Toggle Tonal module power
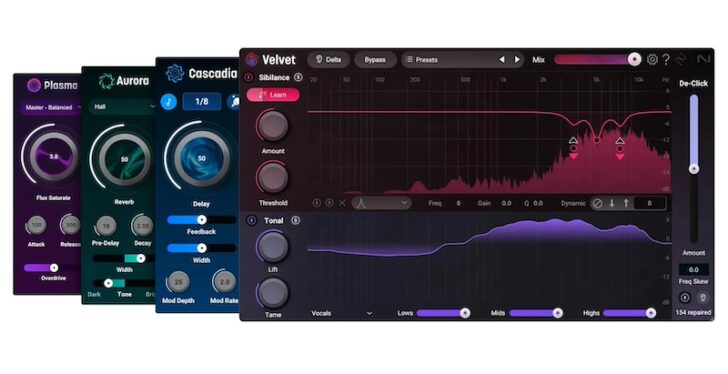 (251, 220)
